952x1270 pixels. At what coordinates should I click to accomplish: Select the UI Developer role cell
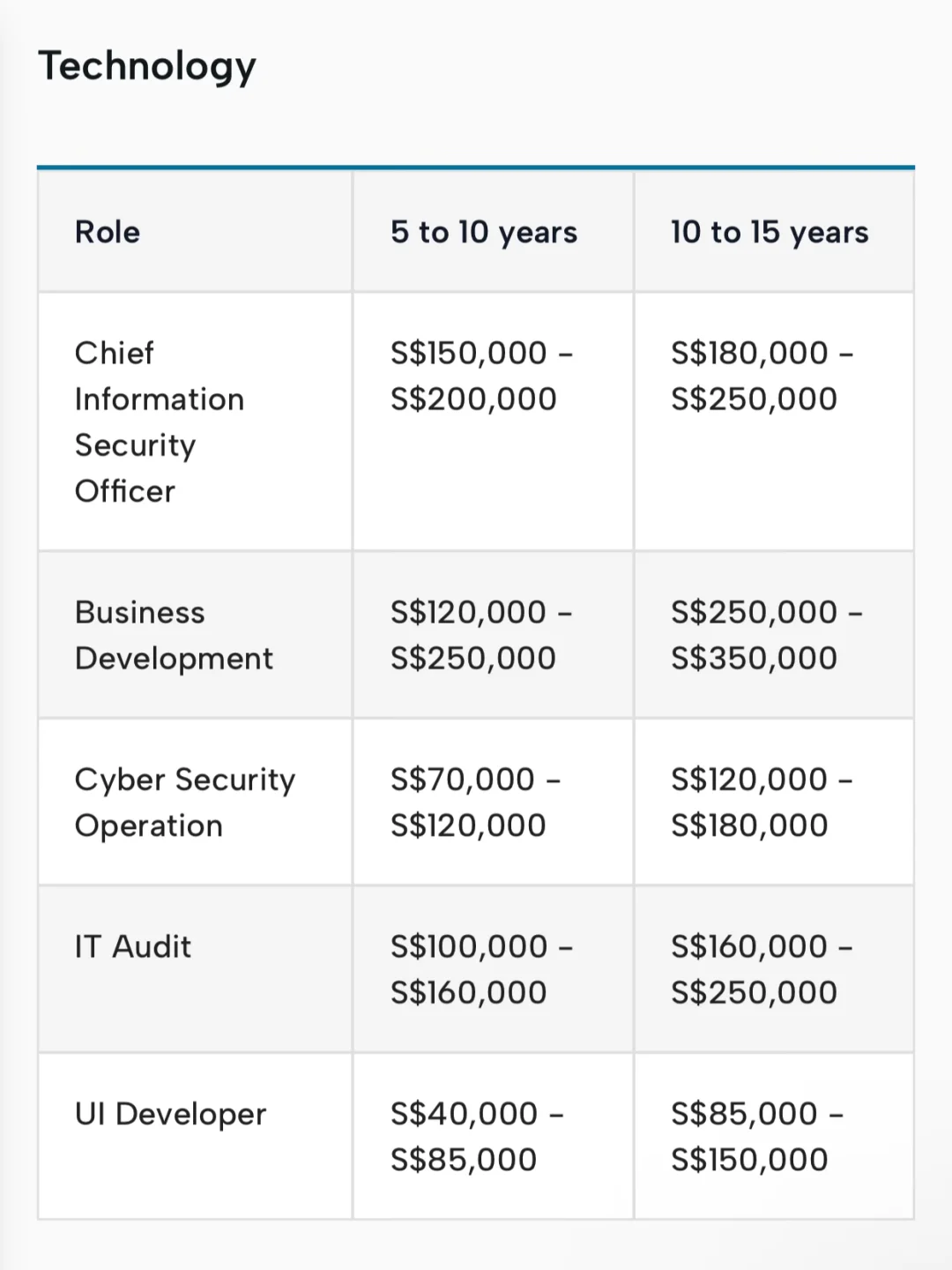(x=170, y=1114)
